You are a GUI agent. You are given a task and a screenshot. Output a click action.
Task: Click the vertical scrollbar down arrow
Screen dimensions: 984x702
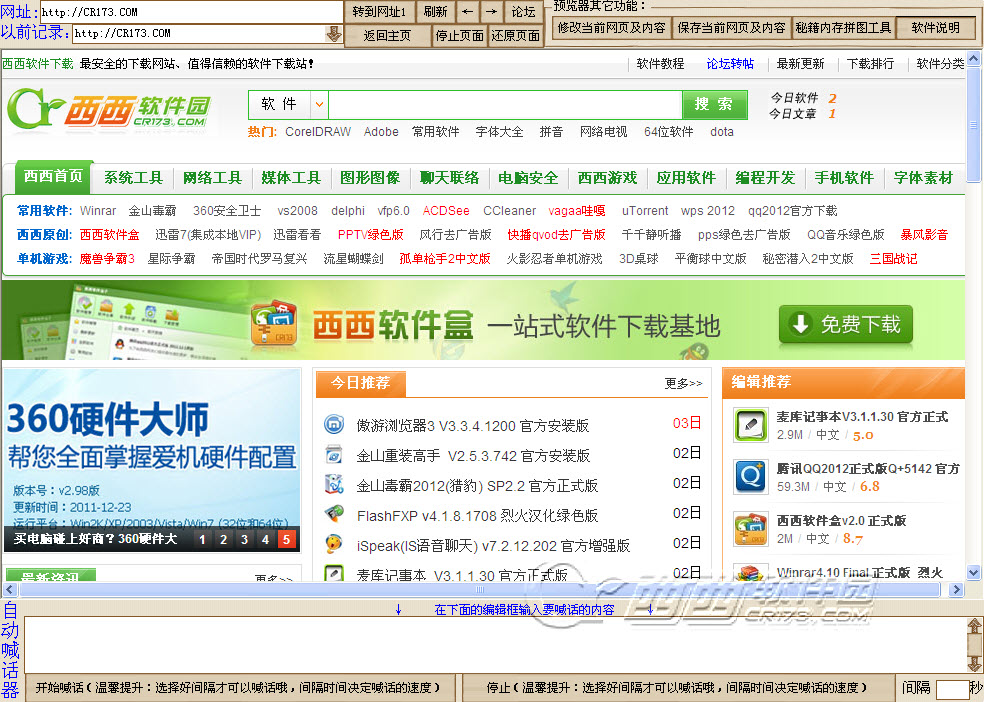(974, 572)
